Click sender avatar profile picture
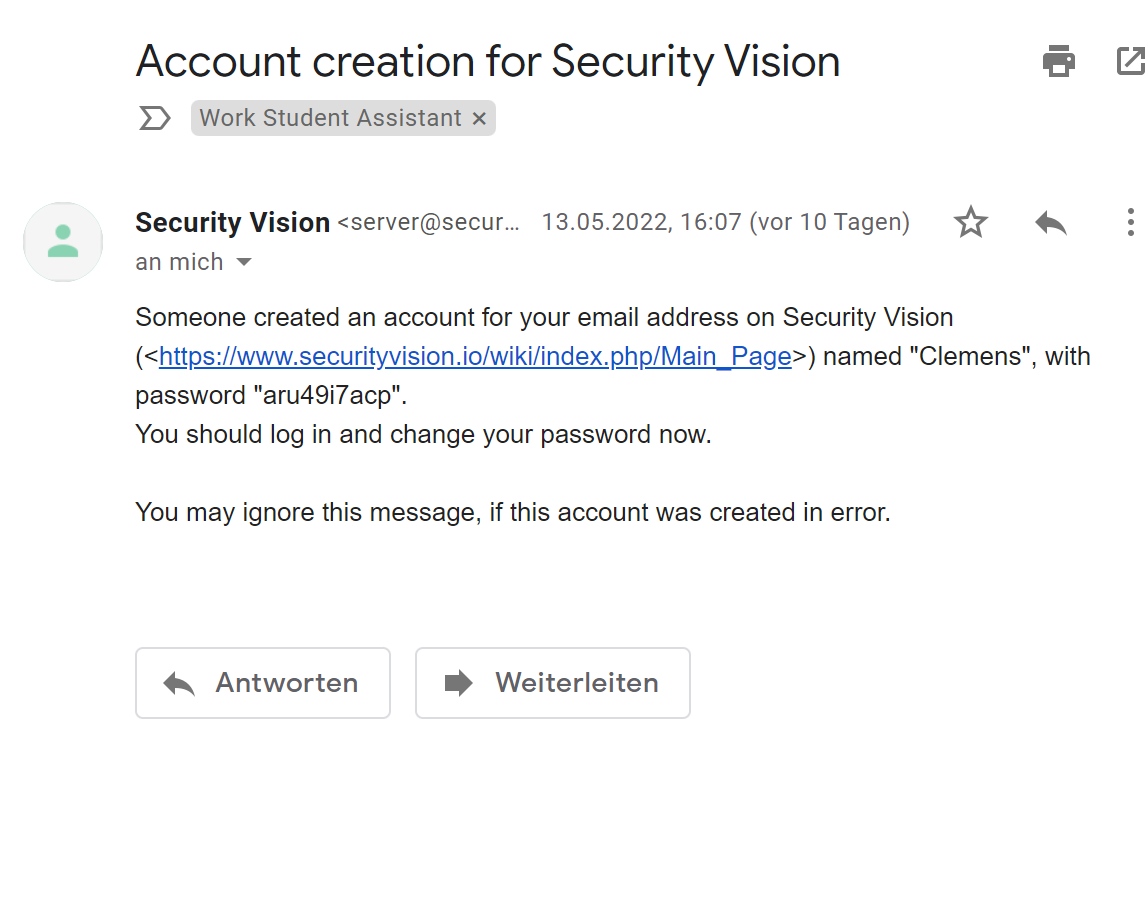Screen dimensions: 1146x918 [63, 242]
